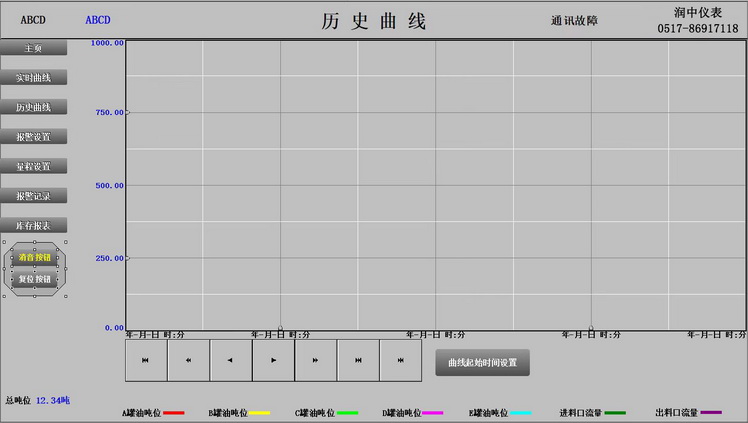Go to 主页 home page
This screenshot has height=423, width=748.
33,48
